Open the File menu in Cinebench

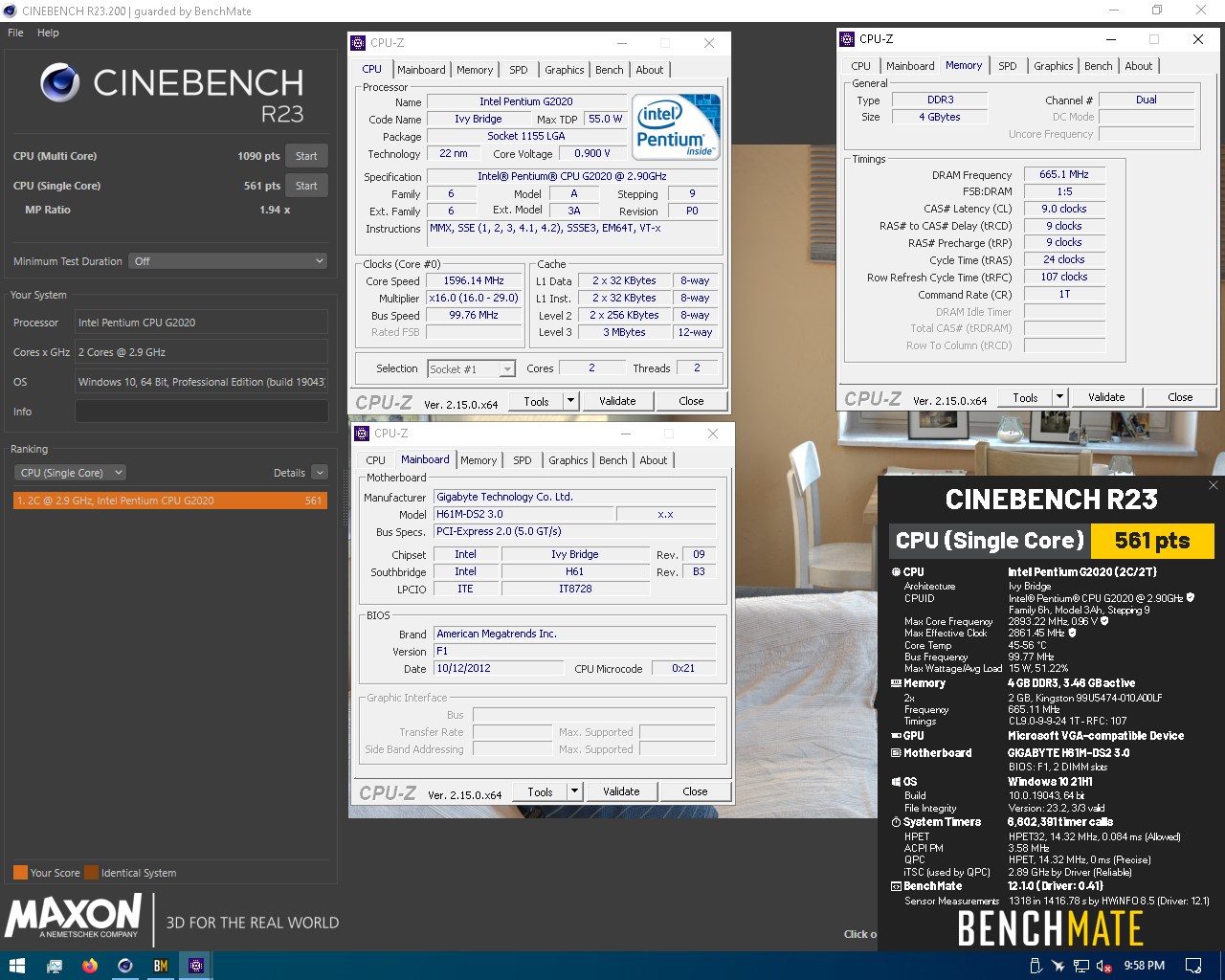click(x=15, y=33)
